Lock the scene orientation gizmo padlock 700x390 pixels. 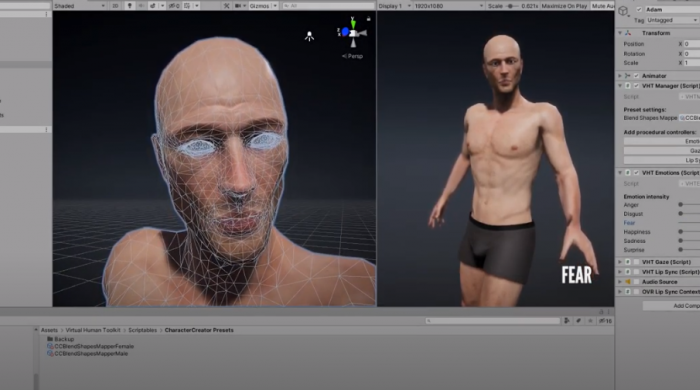click(368, 19)
